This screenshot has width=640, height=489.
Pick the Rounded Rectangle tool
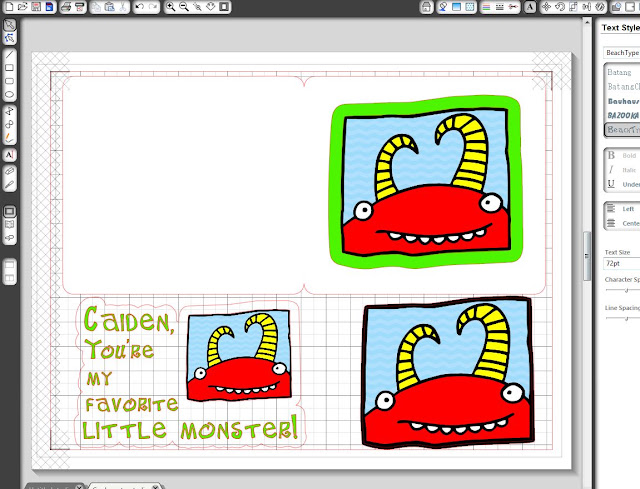coord(9,81)
